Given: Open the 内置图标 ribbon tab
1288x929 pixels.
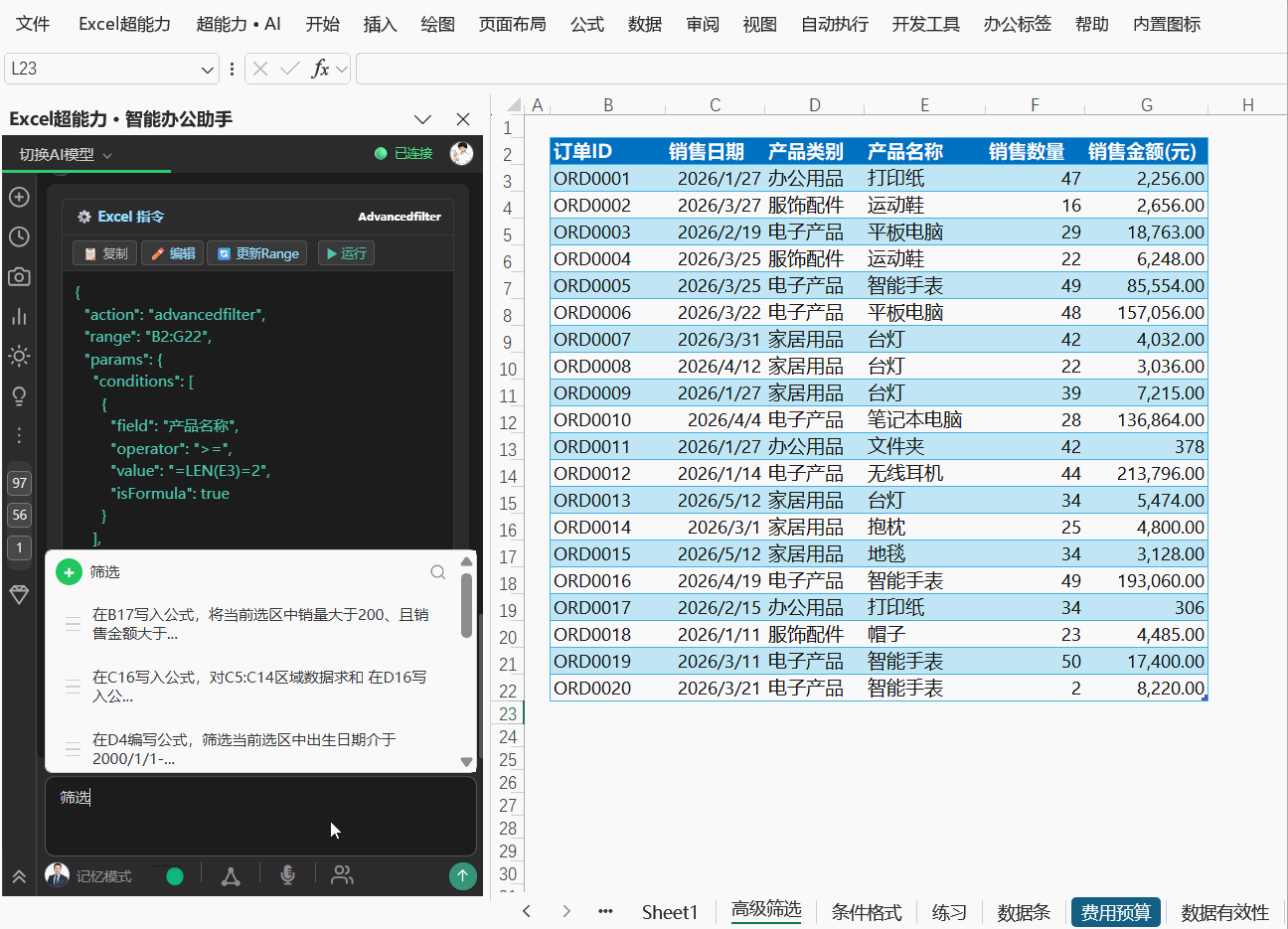Looking at the screenshot, I should (x=1167, y=24).
